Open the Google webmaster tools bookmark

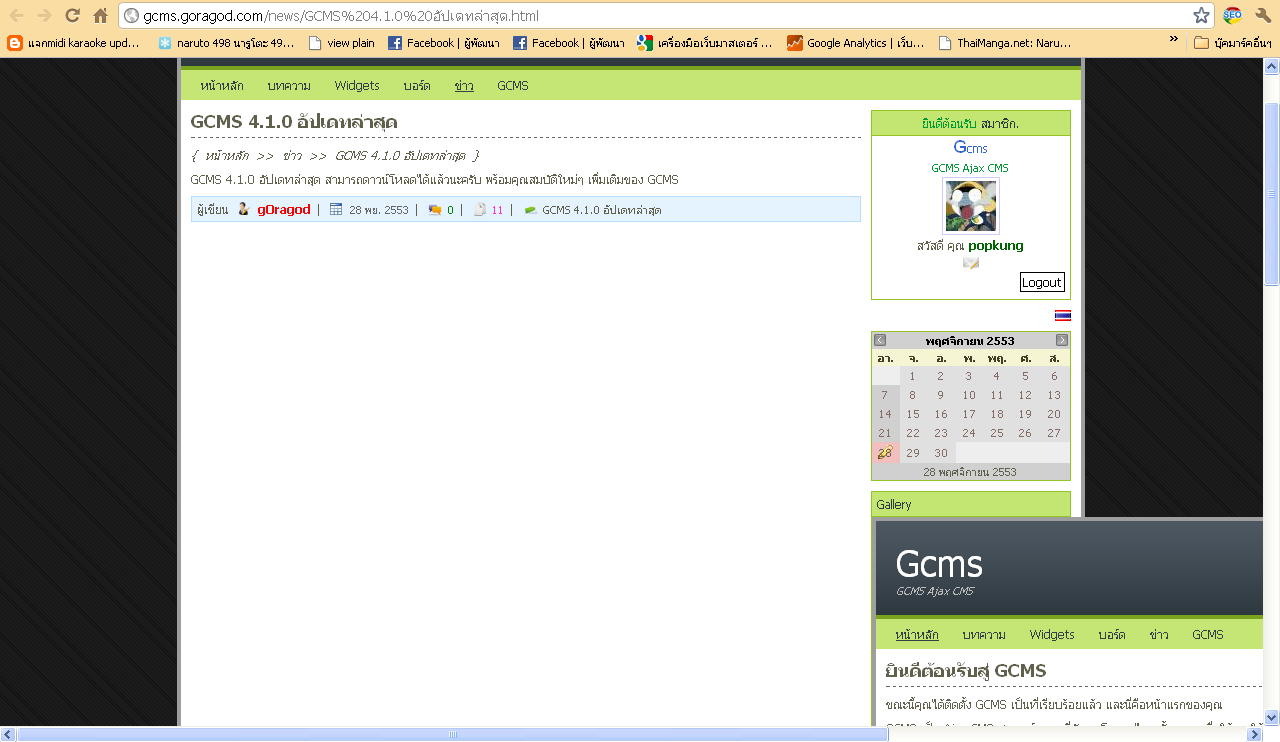point(706,43)
